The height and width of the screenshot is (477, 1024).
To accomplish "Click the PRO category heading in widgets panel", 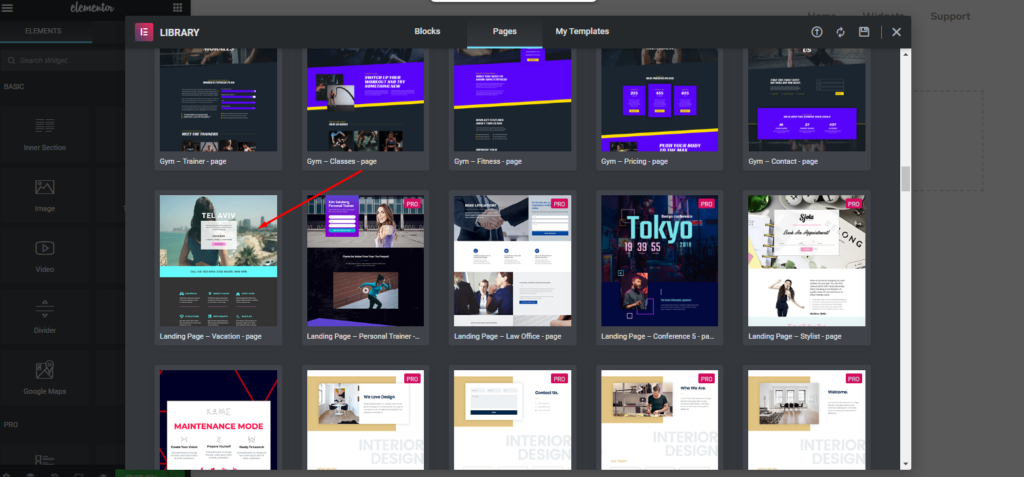I will [10, 425].
